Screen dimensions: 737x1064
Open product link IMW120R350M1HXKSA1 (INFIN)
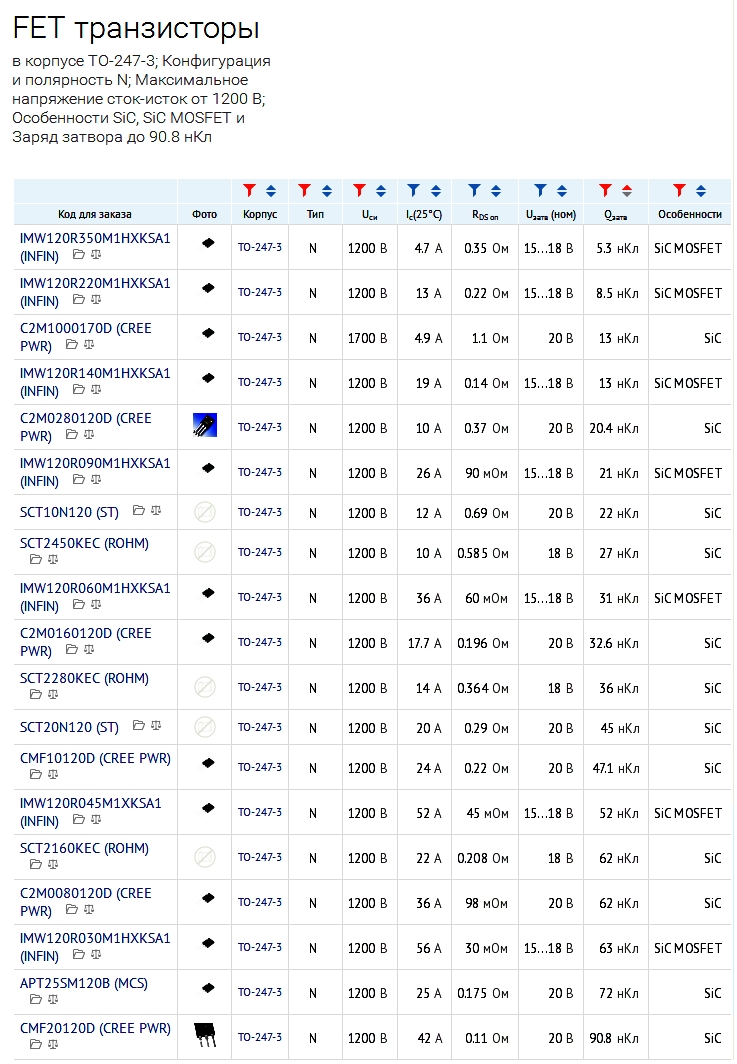[95, 247]
